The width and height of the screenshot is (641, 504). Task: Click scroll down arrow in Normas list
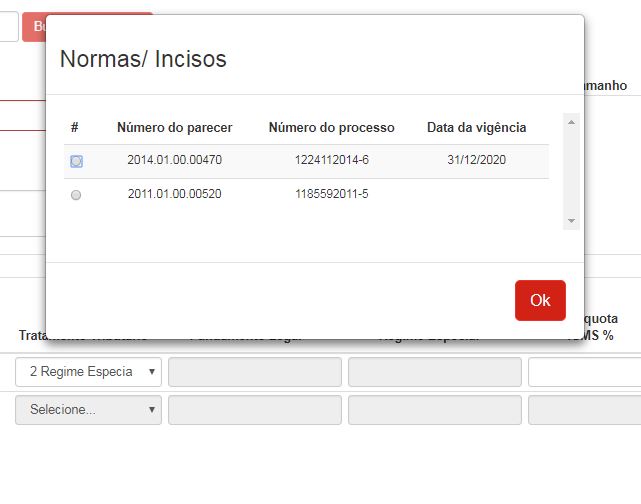pos(571,221)
